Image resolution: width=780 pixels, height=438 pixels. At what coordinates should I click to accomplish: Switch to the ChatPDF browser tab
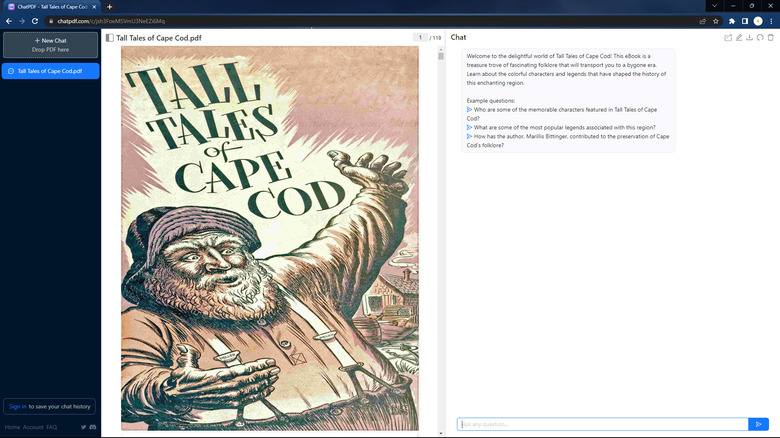[x=52, y=7]
